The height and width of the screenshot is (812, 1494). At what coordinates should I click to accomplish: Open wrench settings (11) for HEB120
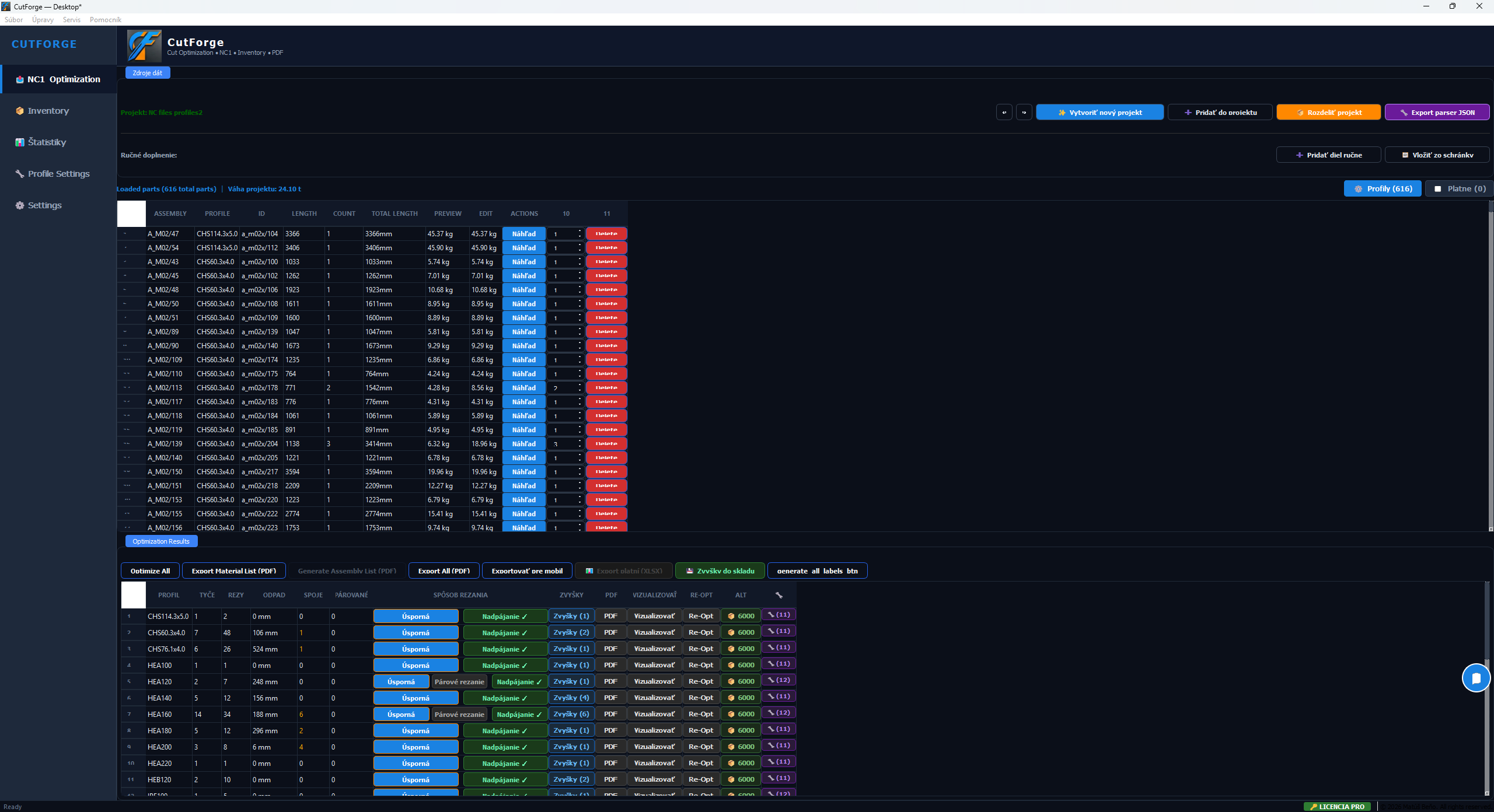779,778
